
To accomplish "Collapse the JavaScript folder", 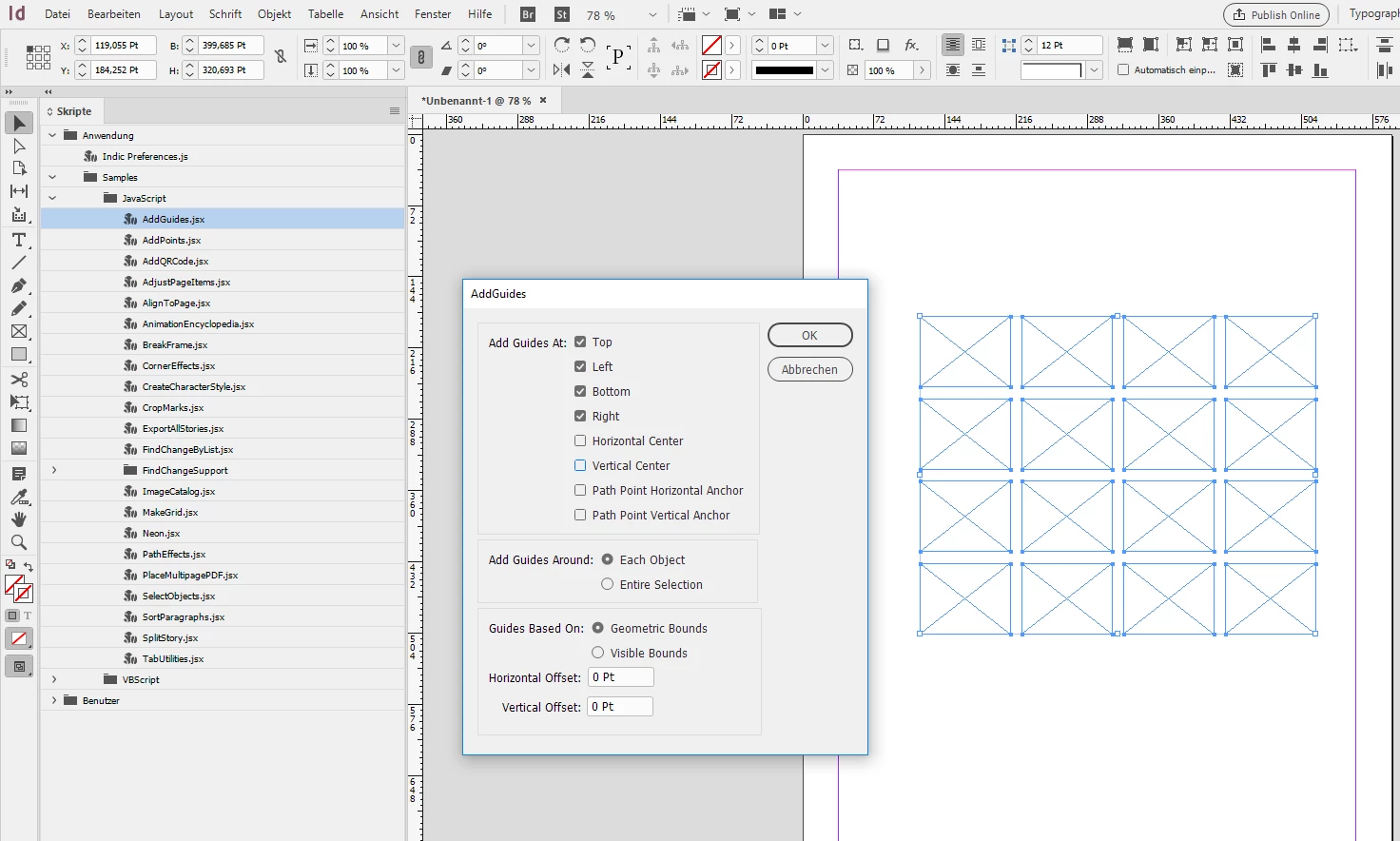I will pos(53,198).
